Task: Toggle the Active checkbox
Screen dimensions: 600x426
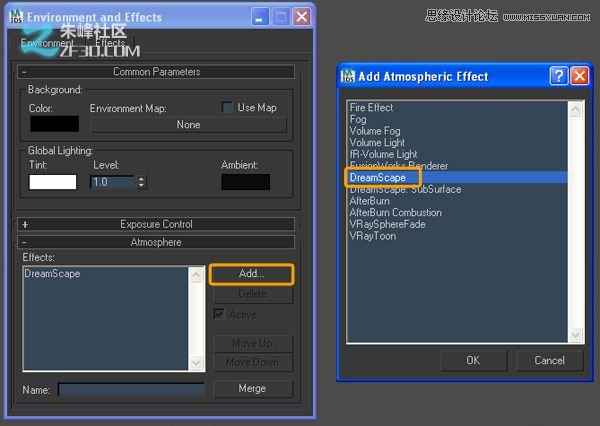Action: click(x=219, y=314)
